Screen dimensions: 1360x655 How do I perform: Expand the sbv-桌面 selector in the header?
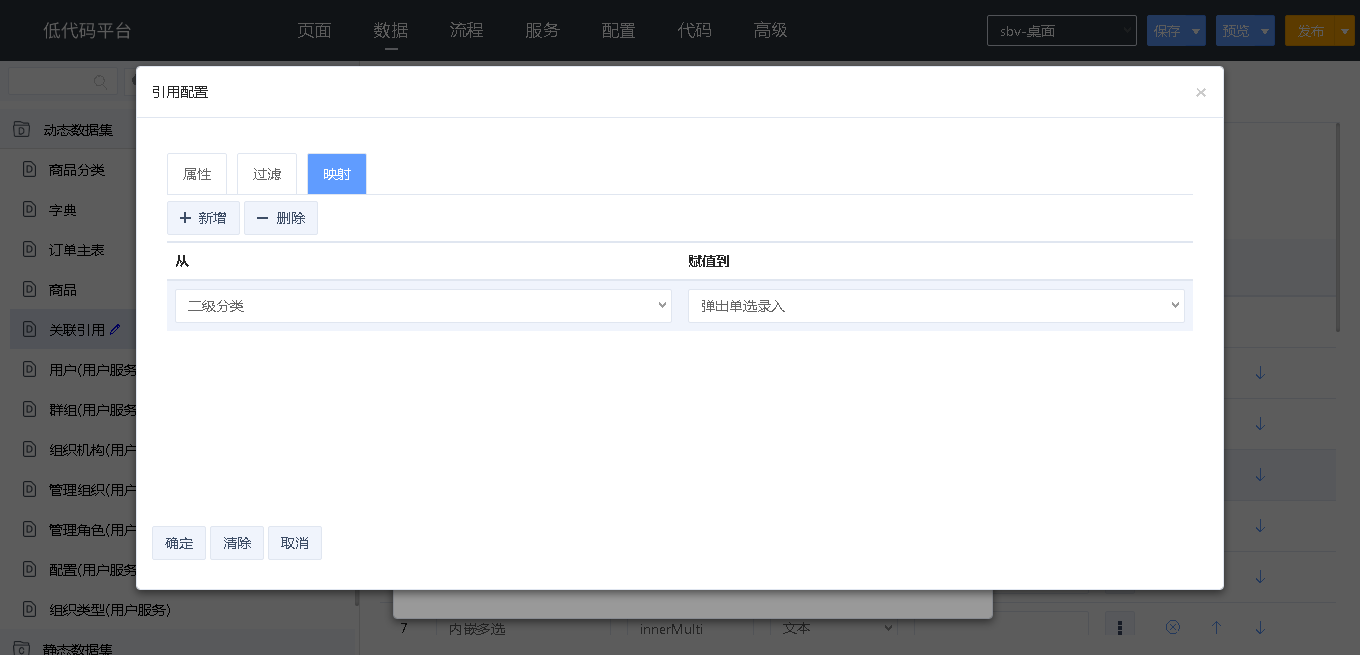point(1061,31)
